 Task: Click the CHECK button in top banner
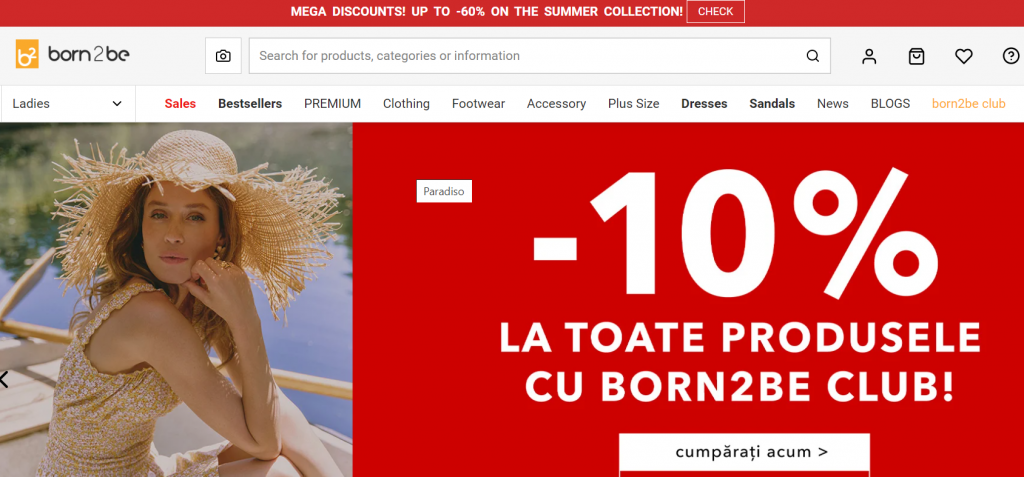coord(715,12)
